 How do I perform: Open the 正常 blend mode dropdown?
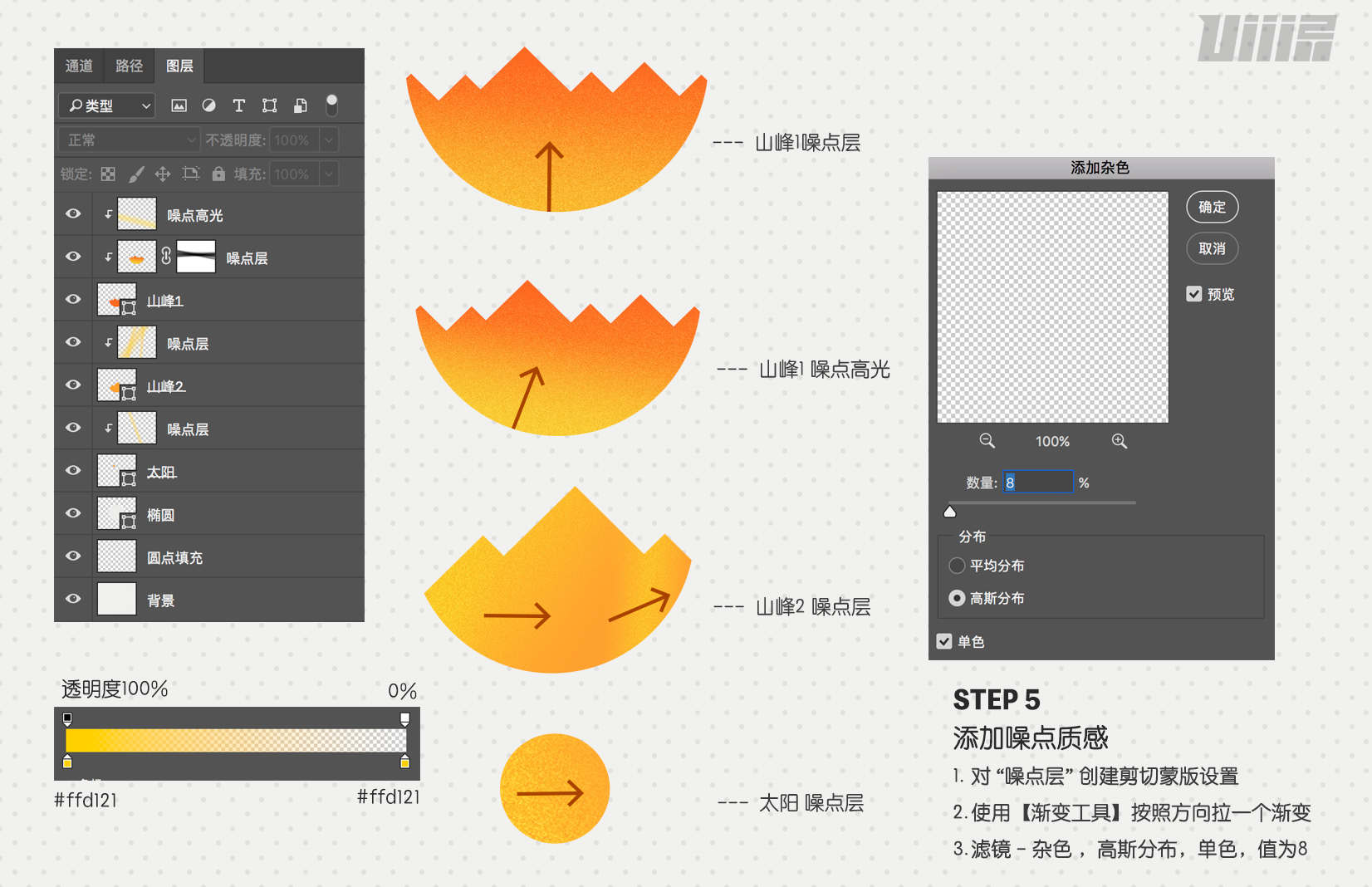129,140
